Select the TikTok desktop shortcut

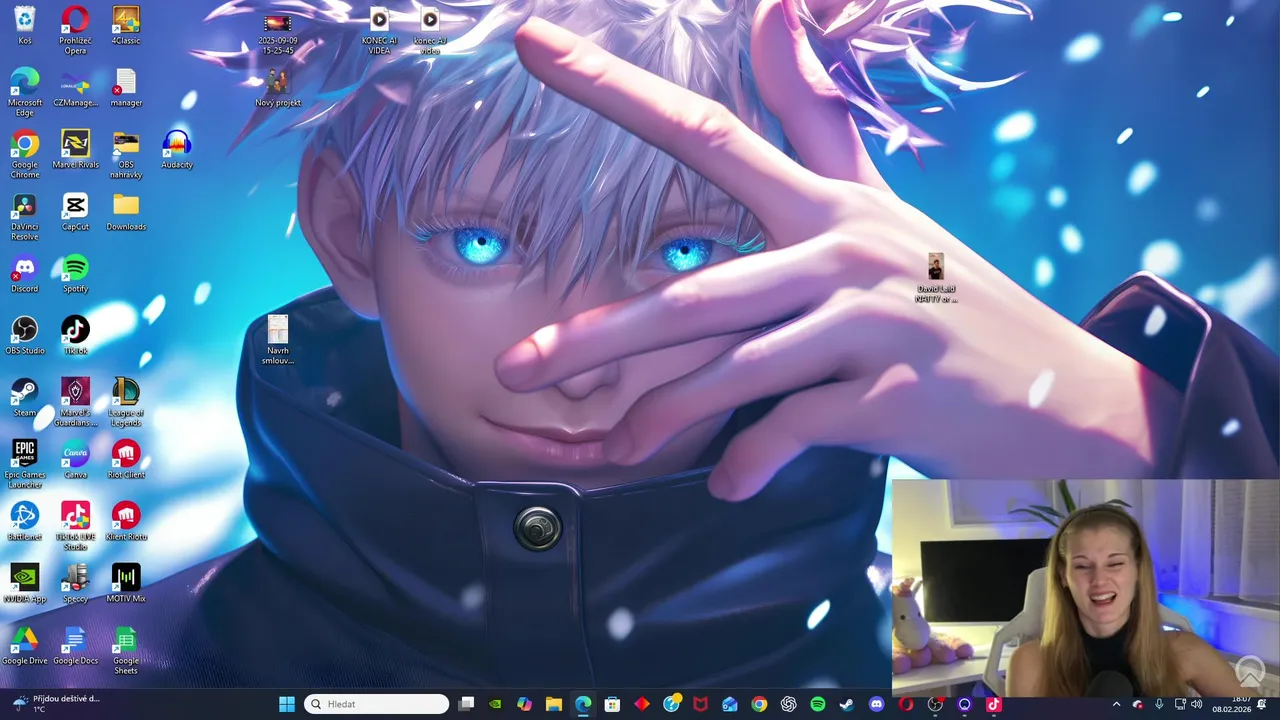click(x=75, y=336)
